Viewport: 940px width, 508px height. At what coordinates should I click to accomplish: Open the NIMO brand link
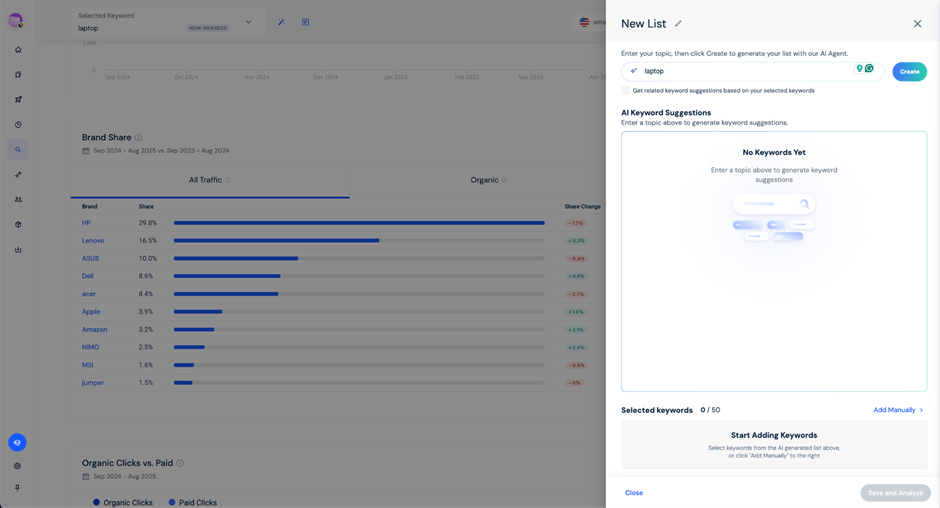coord(91,347)
